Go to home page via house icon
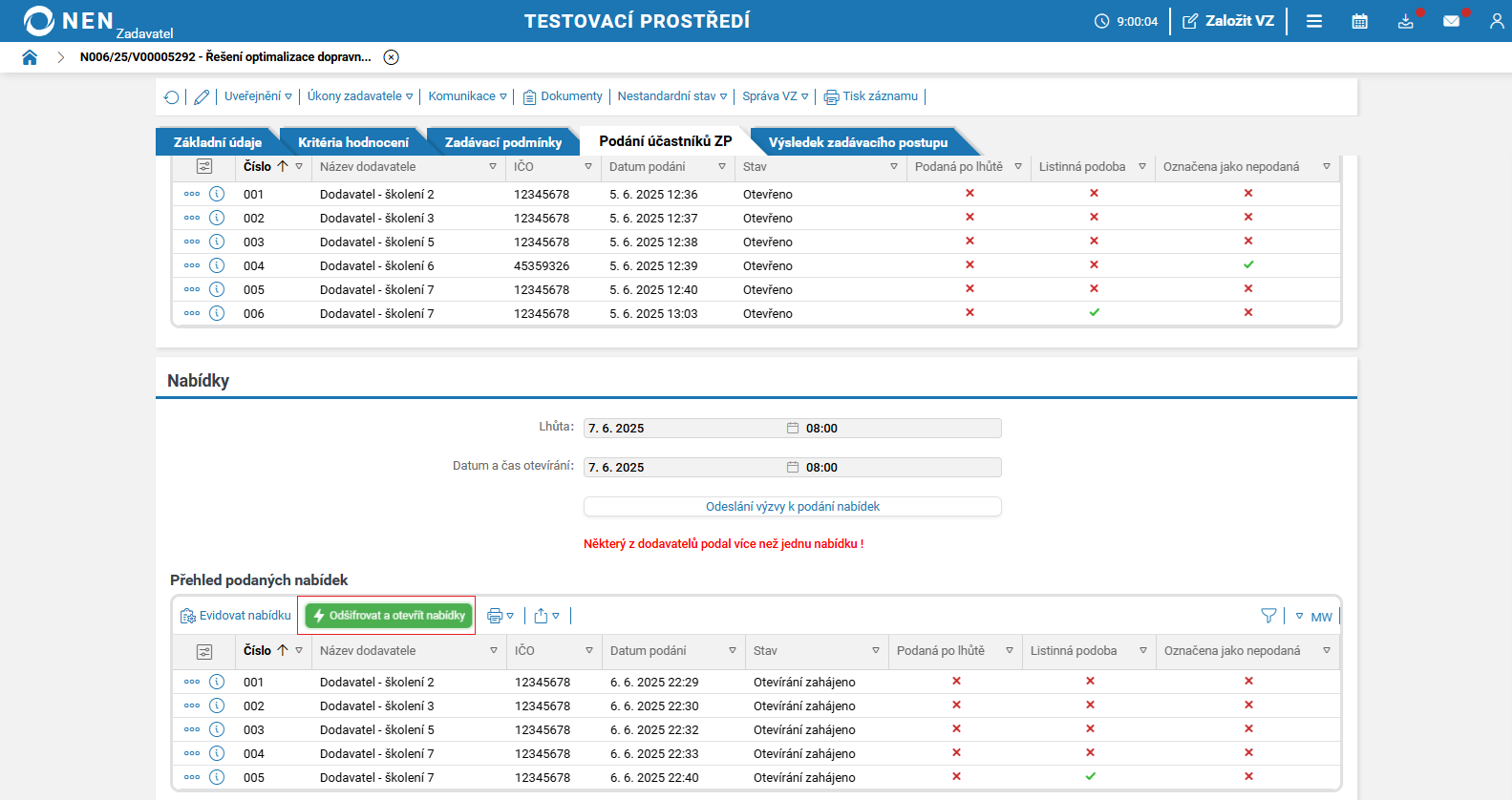1512x800 pixels. (x=30, y=57)
